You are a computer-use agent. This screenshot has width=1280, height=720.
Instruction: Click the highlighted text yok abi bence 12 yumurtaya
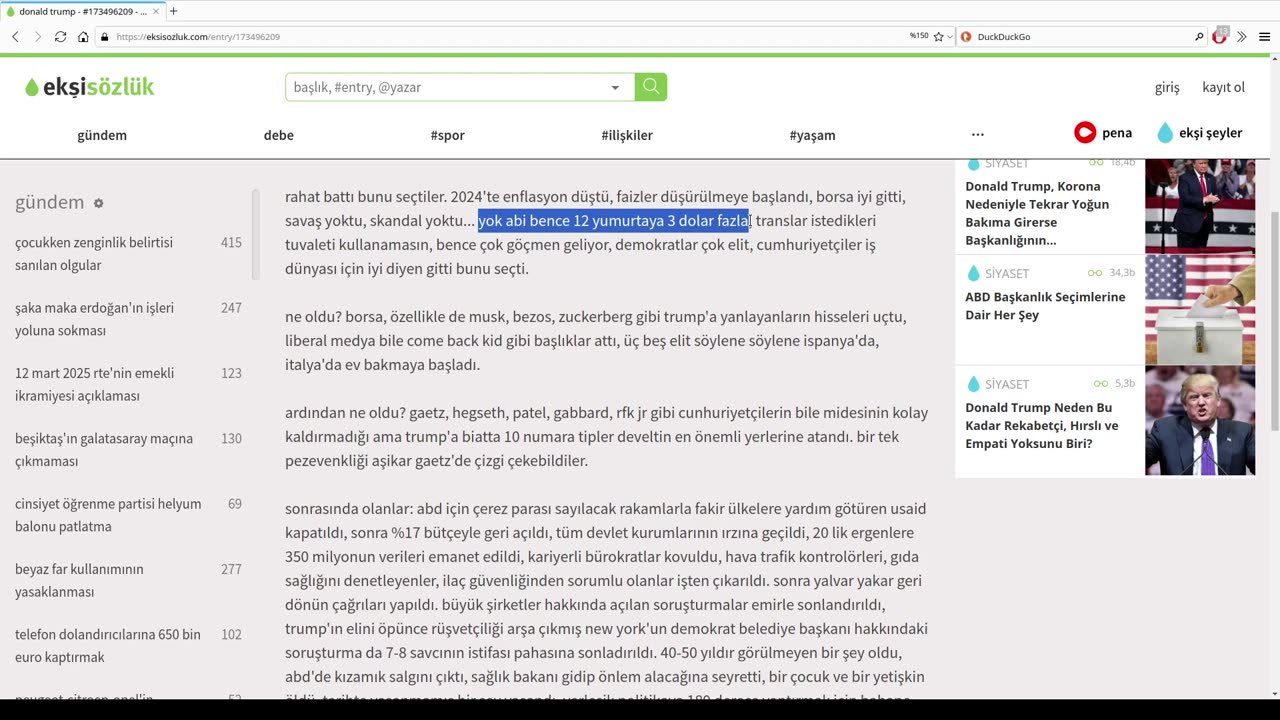pyautogui.click(x=614, y=221)
